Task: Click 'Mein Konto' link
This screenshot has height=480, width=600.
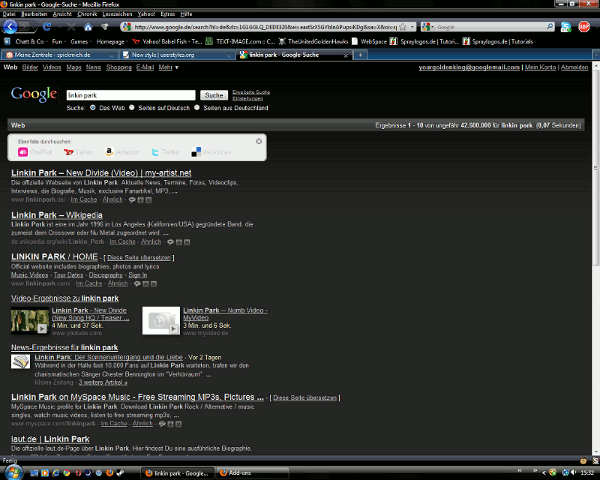Action: pos(540,67)
